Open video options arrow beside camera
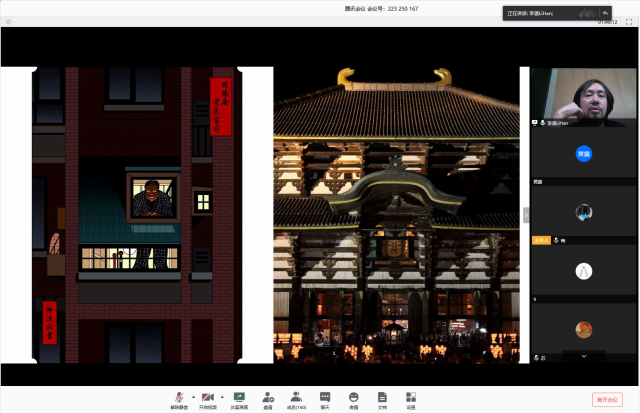Screen dimensions: 640x413 [221, 395]
